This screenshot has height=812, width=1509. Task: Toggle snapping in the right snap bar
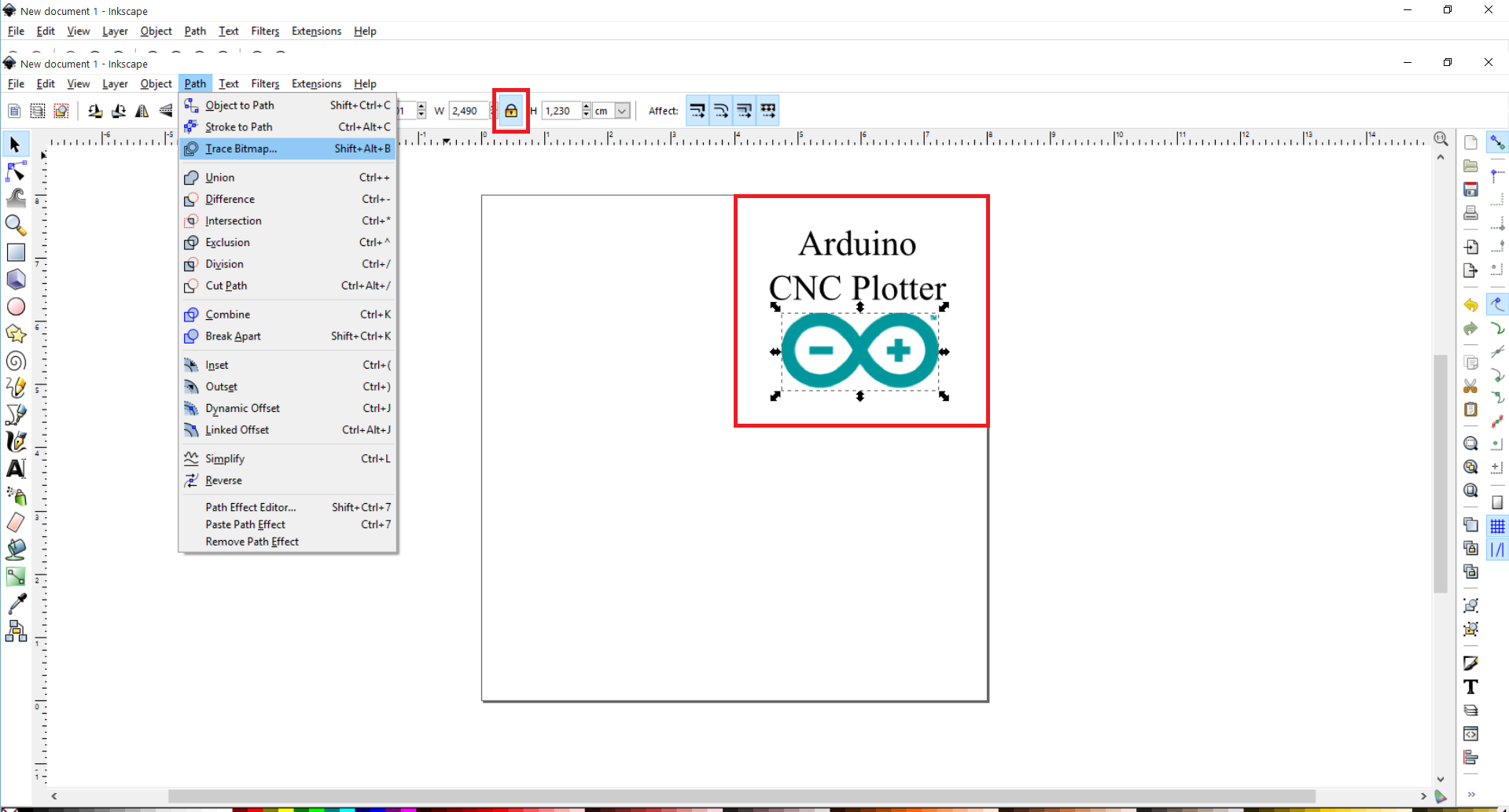[x=1499, y=142]
